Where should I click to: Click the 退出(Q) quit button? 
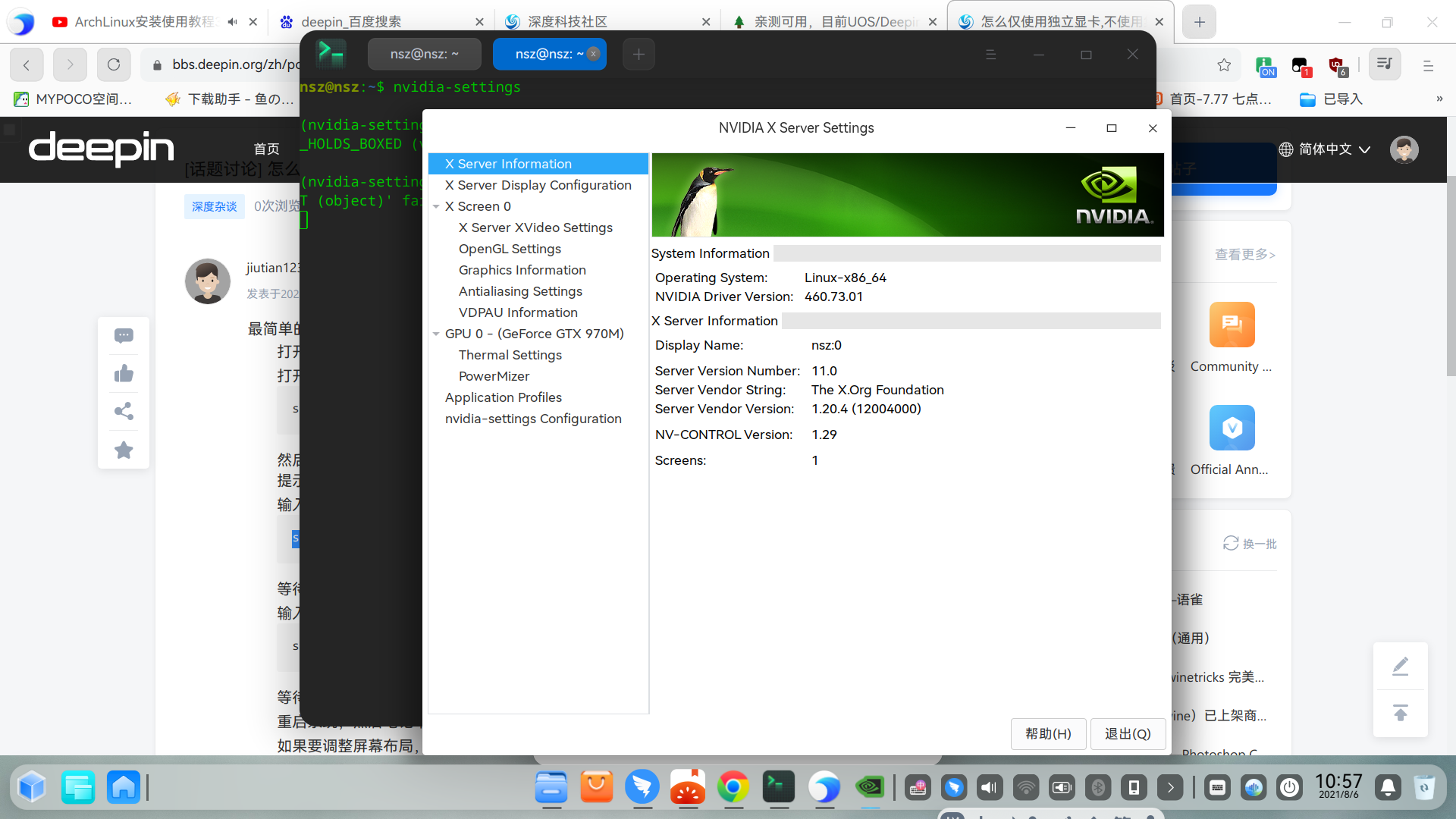coord(1127,733)
